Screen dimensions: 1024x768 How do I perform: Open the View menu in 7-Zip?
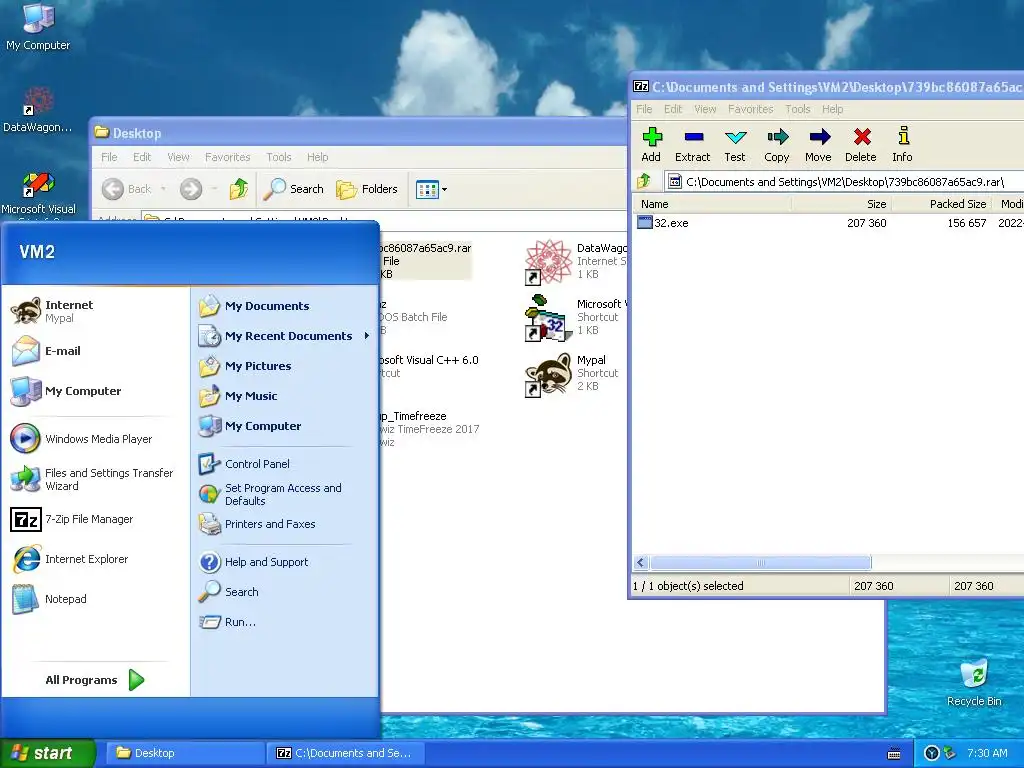click(705, 109)
